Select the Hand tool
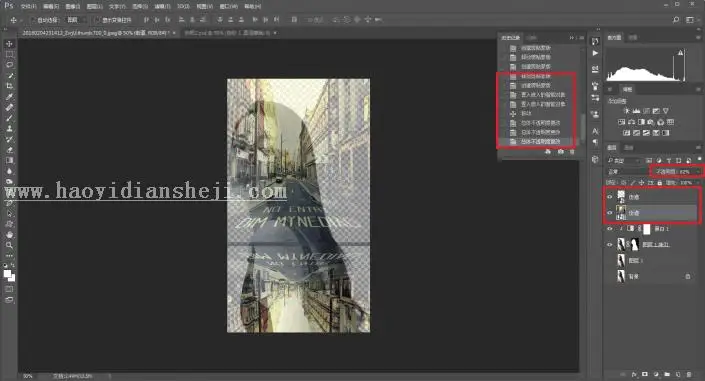 tap(9, 234)
